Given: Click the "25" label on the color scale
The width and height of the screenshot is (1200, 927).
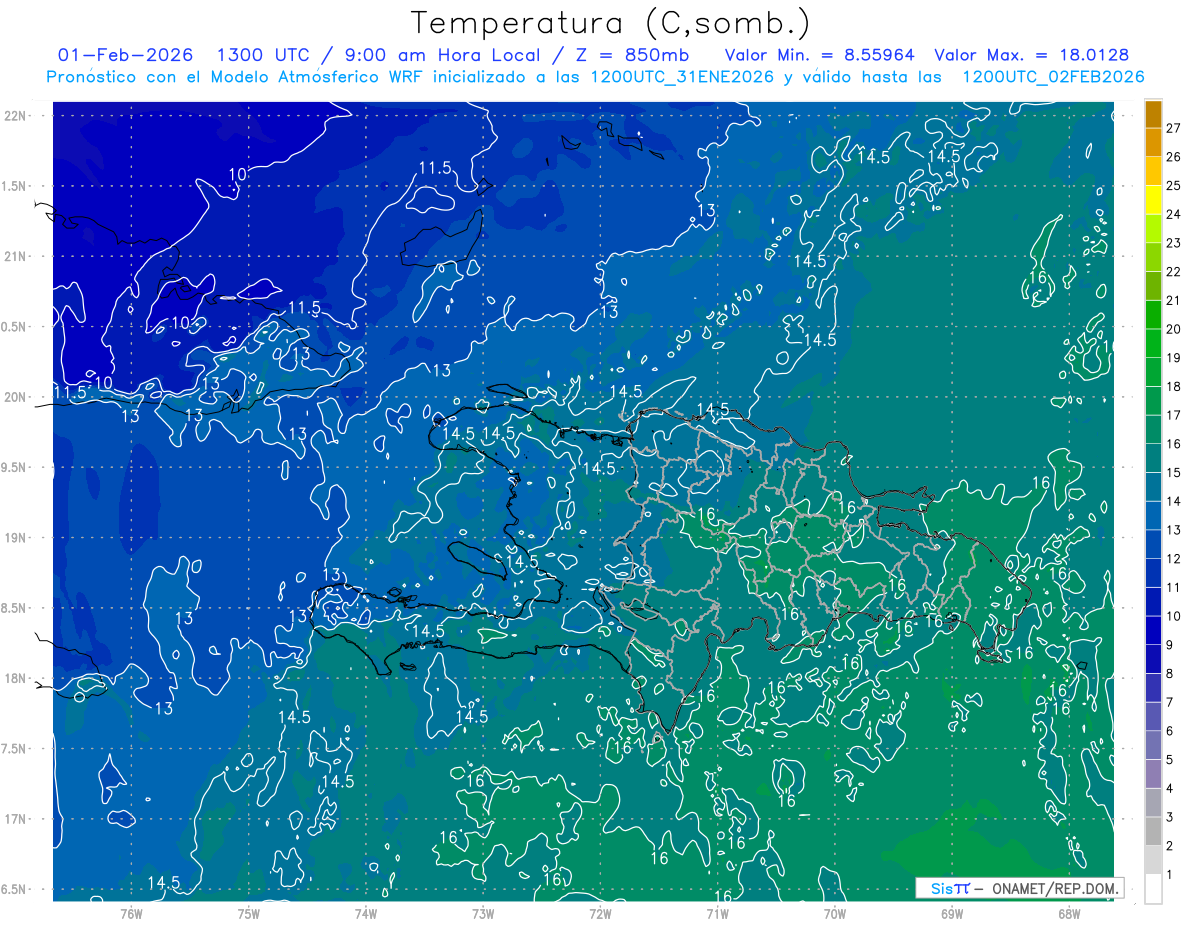Looking at the screenshot, I should pyautogui.click(x=1174, y=186).
